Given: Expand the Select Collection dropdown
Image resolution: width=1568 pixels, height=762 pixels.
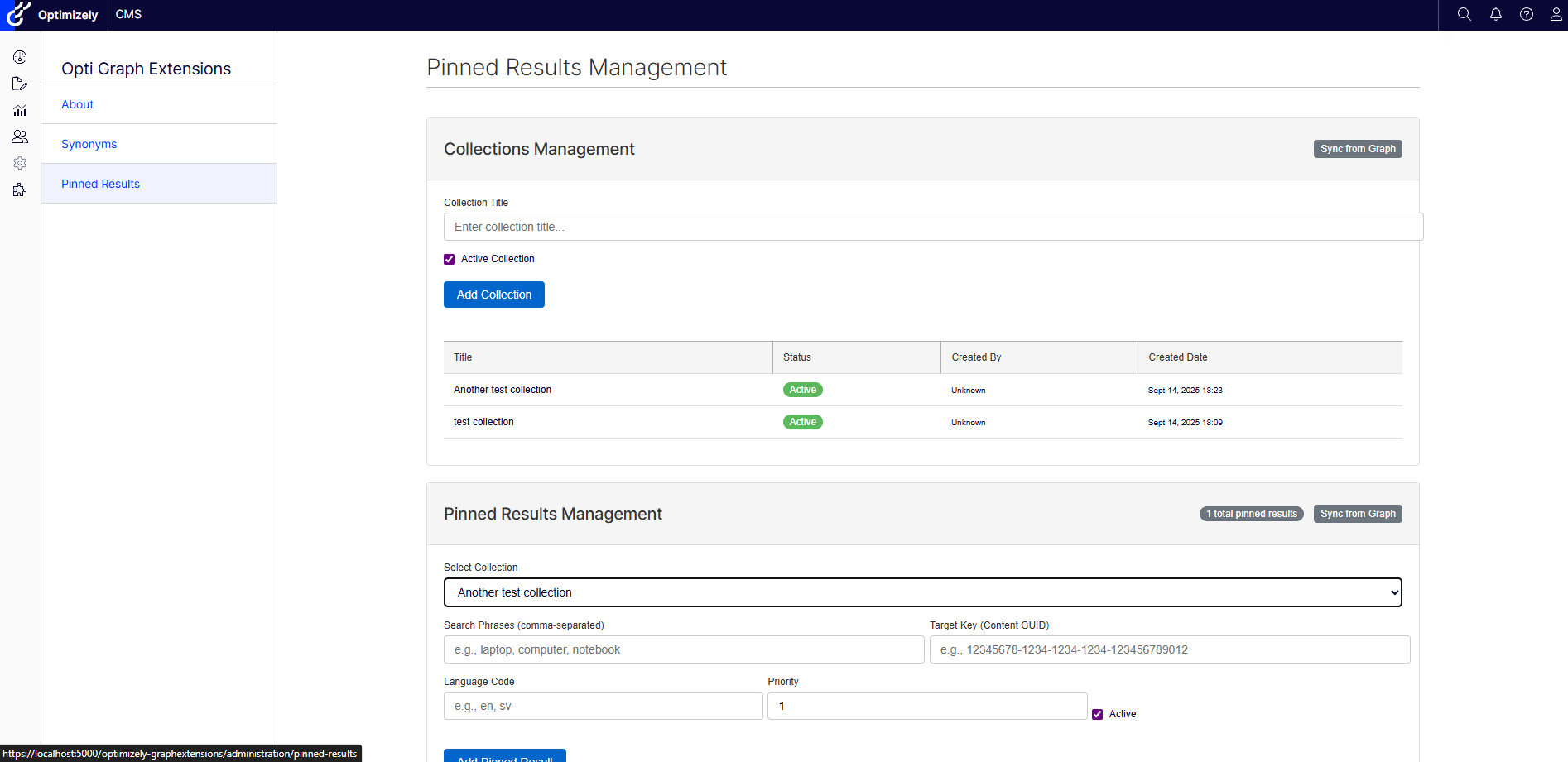Looking at the screenshot, I should [922, 592].
